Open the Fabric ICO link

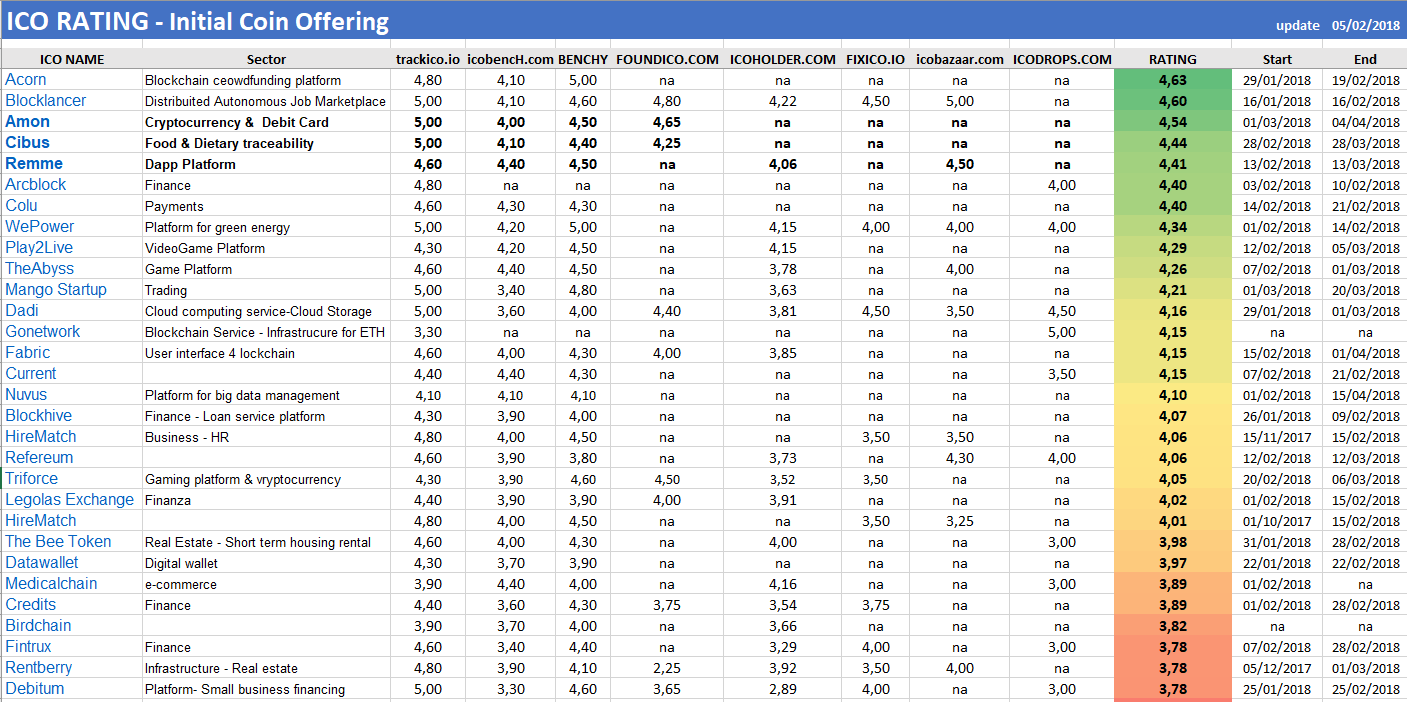point(28,353)
